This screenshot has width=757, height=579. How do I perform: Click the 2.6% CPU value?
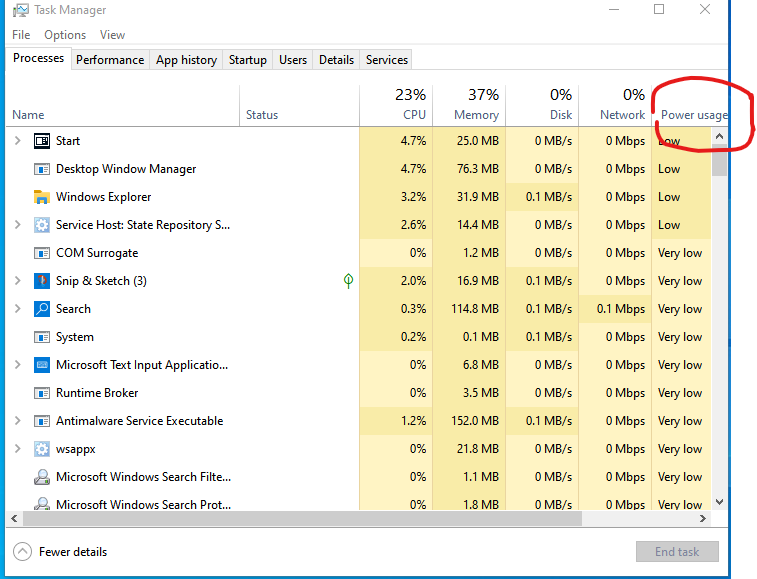click(x=413, y=225)
